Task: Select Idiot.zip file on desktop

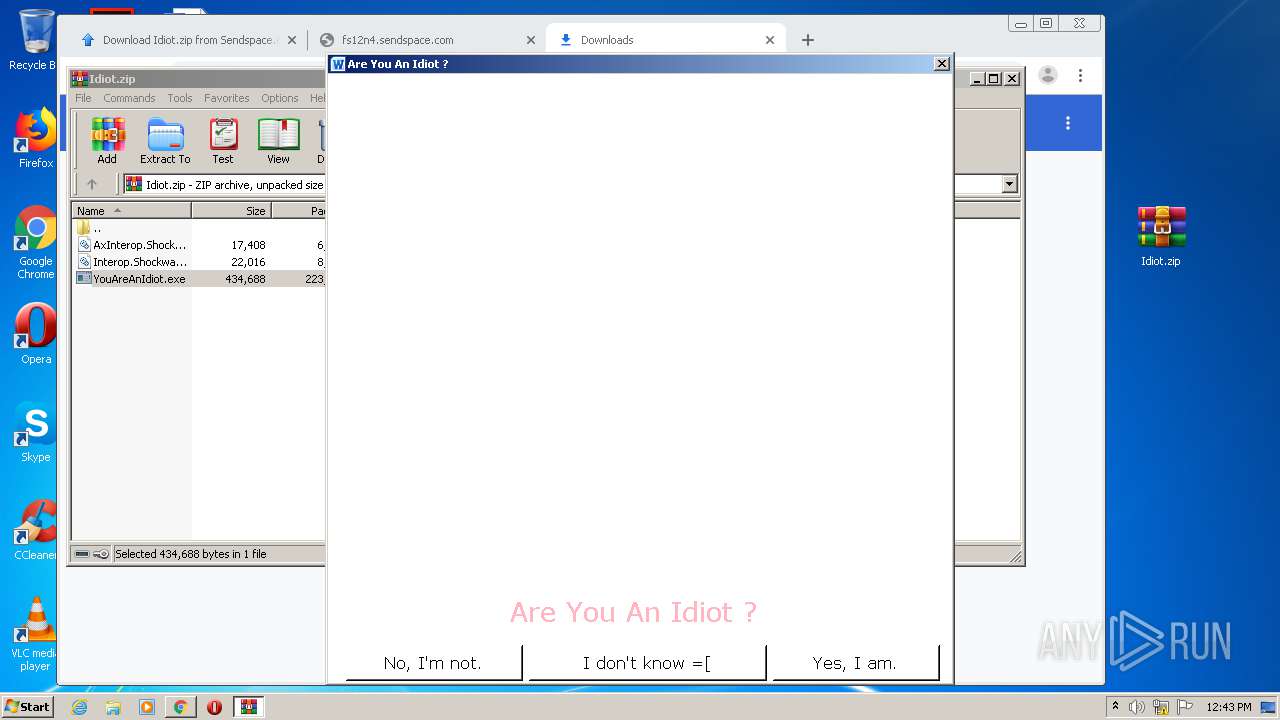Action: (1160, 236)
